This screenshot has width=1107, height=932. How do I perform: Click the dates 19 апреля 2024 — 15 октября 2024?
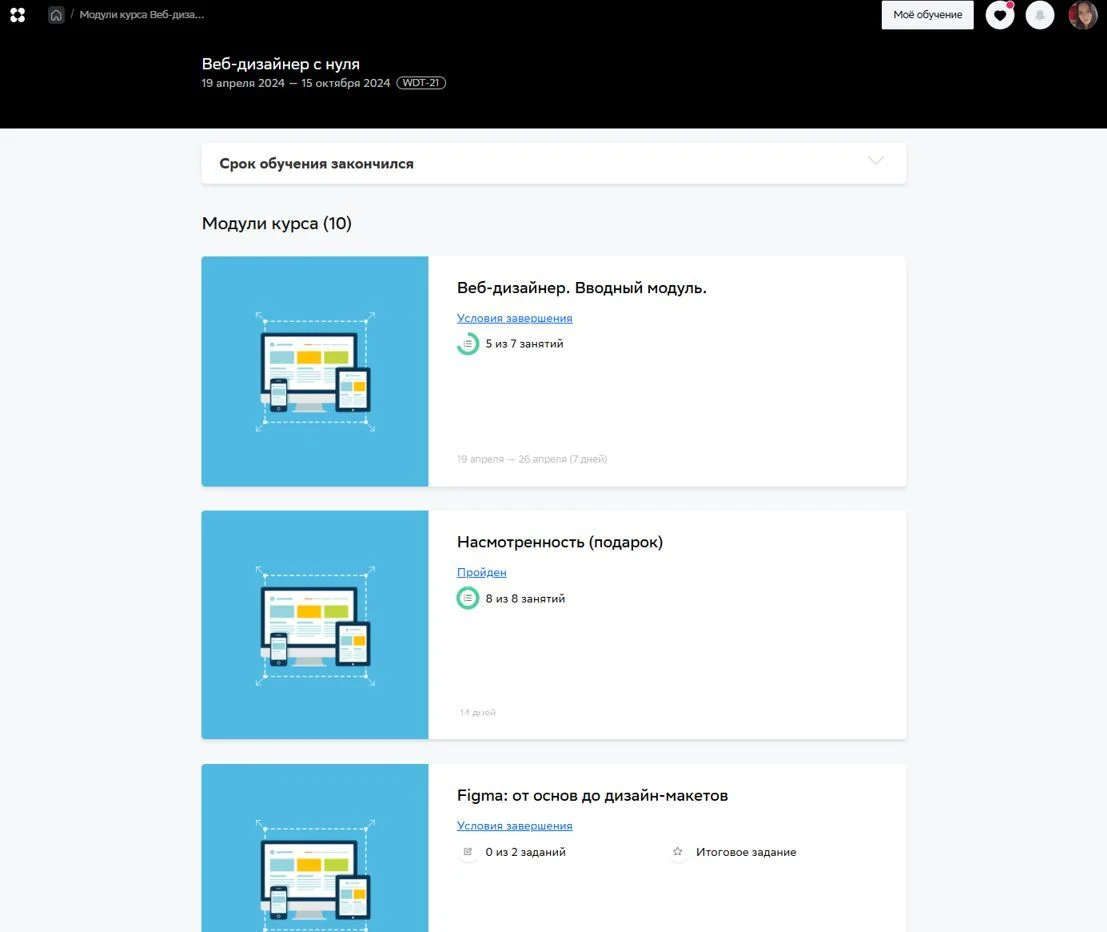[296, 83]
